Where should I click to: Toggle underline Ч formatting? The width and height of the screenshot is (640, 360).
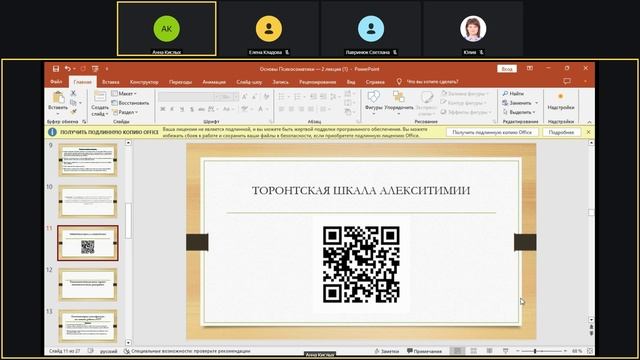[x=182, y=109]
